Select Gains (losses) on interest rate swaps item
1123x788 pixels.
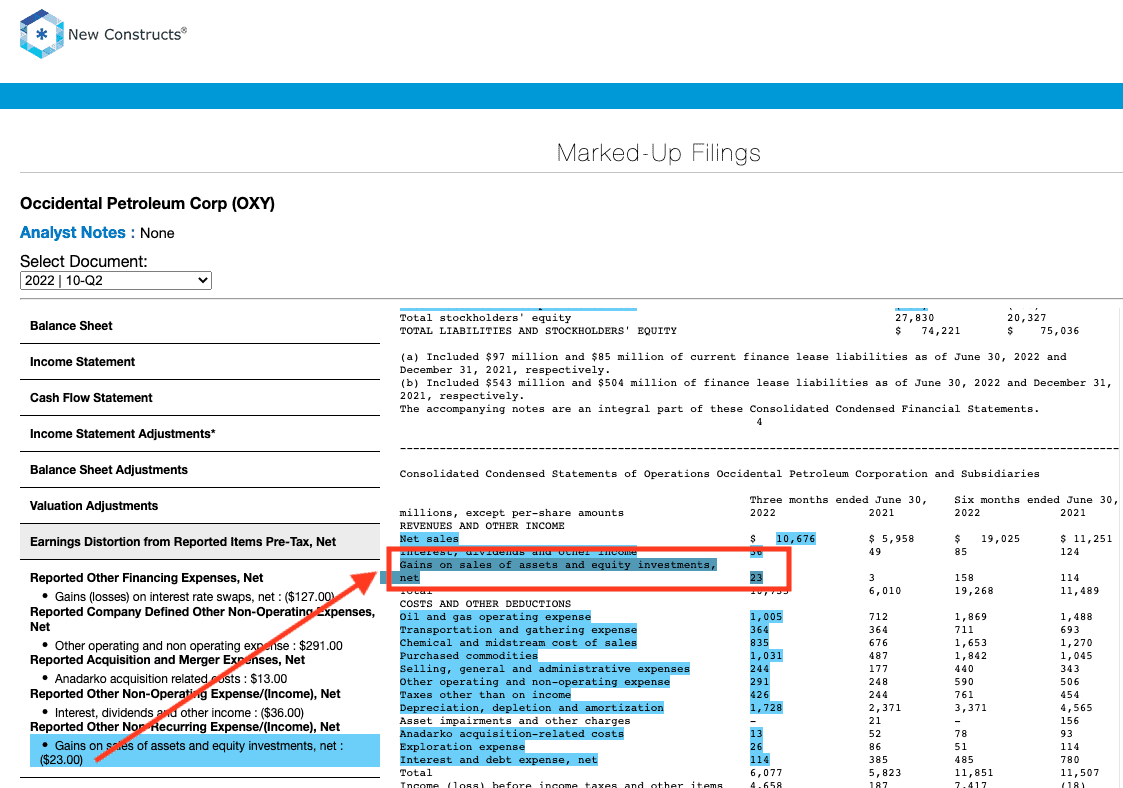[x=194, y=597]
